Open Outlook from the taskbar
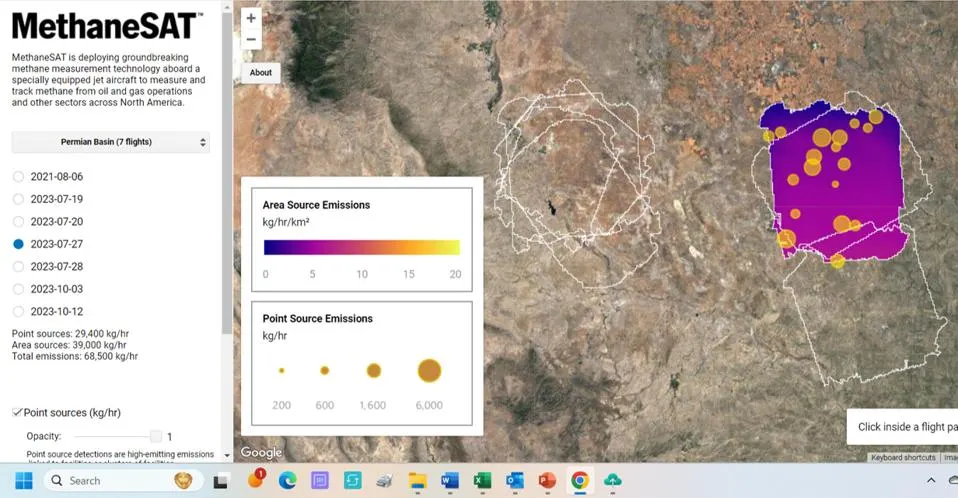The width and height of the screenshot is (958, 498). pyautogui.click(x=514, y=480)
